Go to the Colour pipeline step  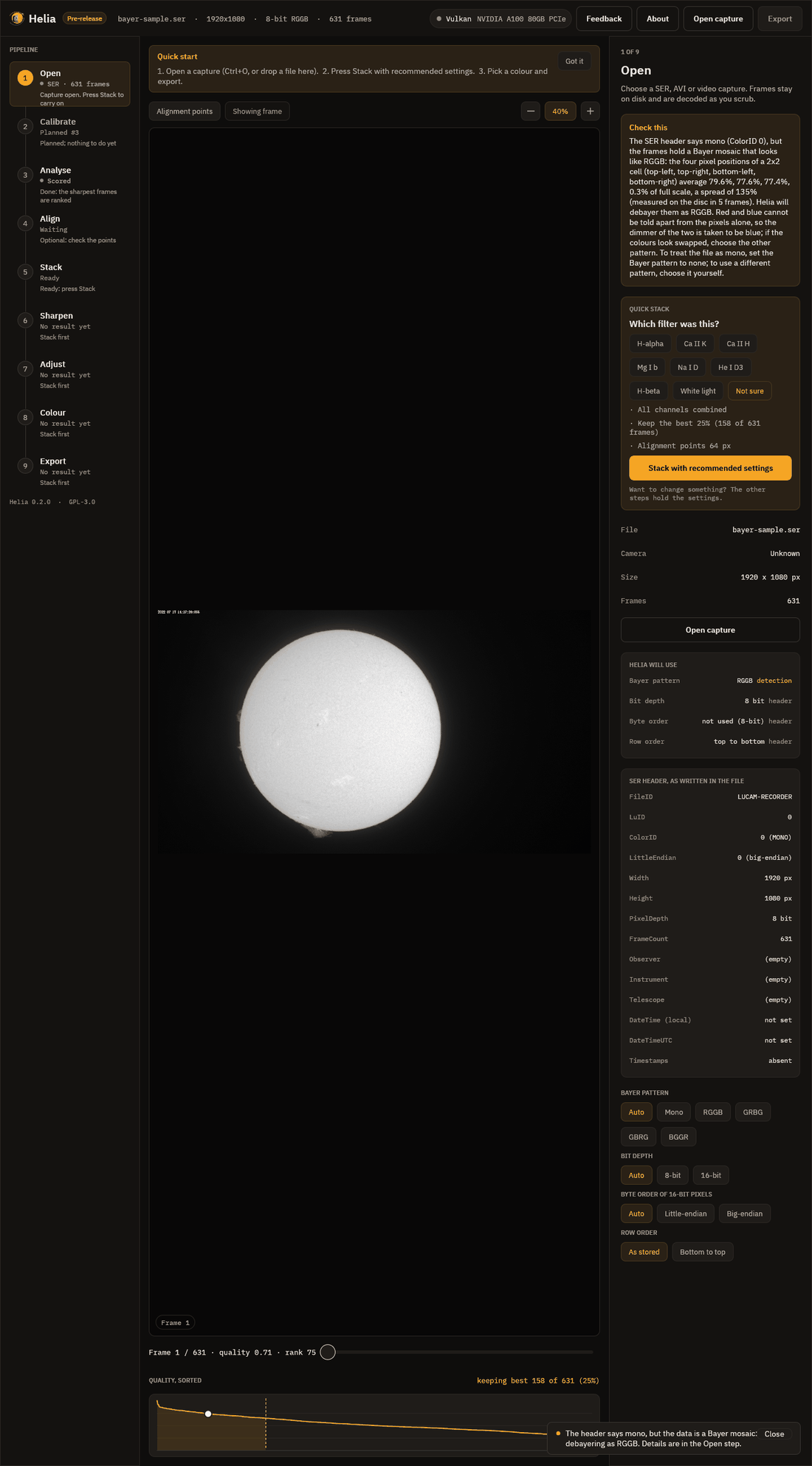click(70, 423)
